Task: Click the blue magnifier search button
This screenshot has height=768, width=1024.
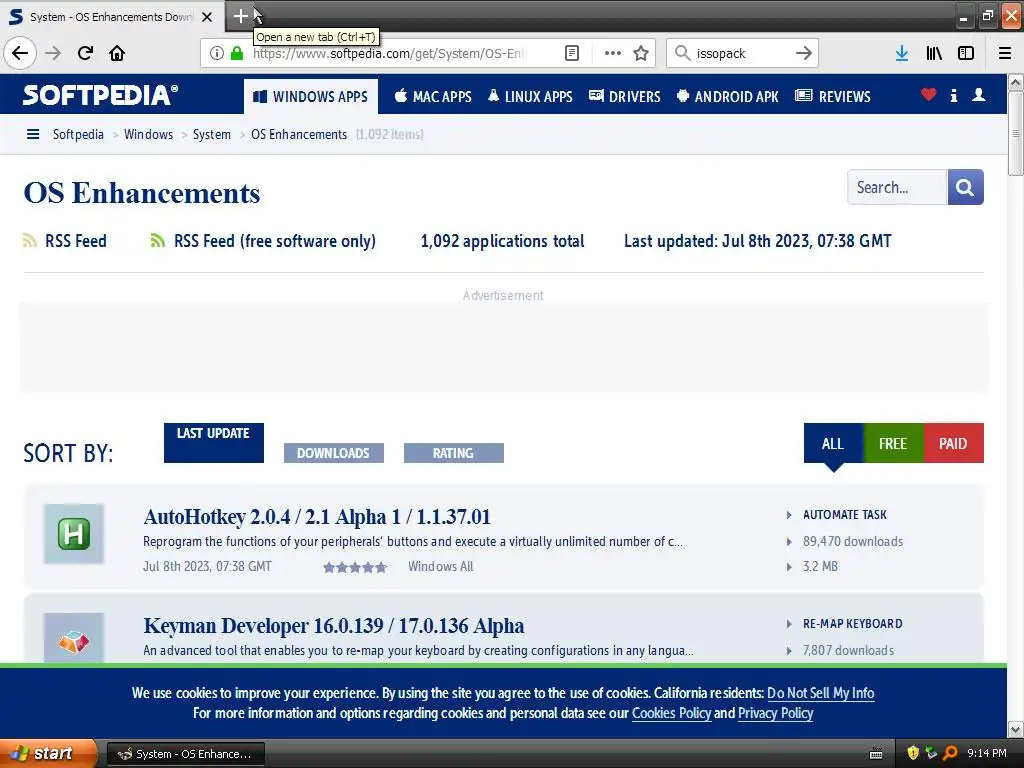Action: coord(965,187)
